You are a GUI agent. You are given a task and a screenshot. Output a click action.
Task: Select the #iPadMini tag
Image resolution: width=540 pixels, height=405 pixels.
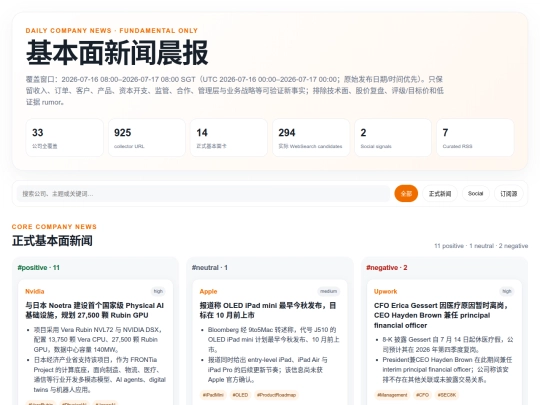pos(213,395)
